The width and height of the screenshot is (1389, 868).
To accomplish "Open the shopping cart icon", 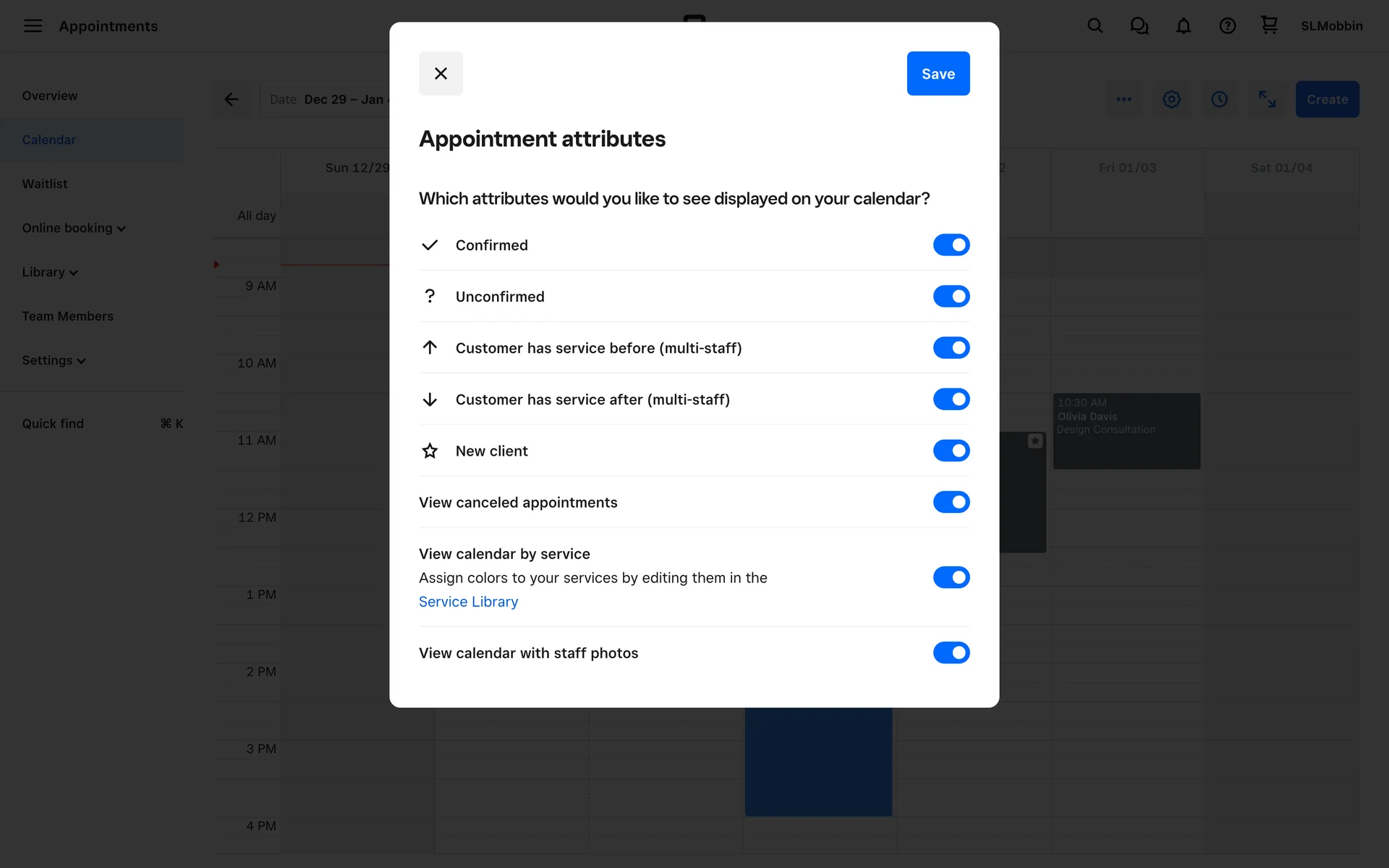I will pos(1269,26).
